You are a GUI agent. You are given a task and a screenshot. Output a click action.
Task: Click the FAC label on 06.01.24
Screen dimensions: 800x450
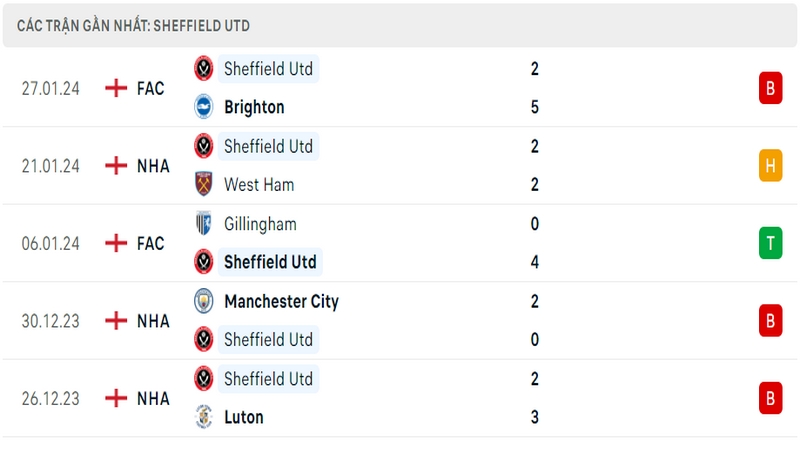151,243
